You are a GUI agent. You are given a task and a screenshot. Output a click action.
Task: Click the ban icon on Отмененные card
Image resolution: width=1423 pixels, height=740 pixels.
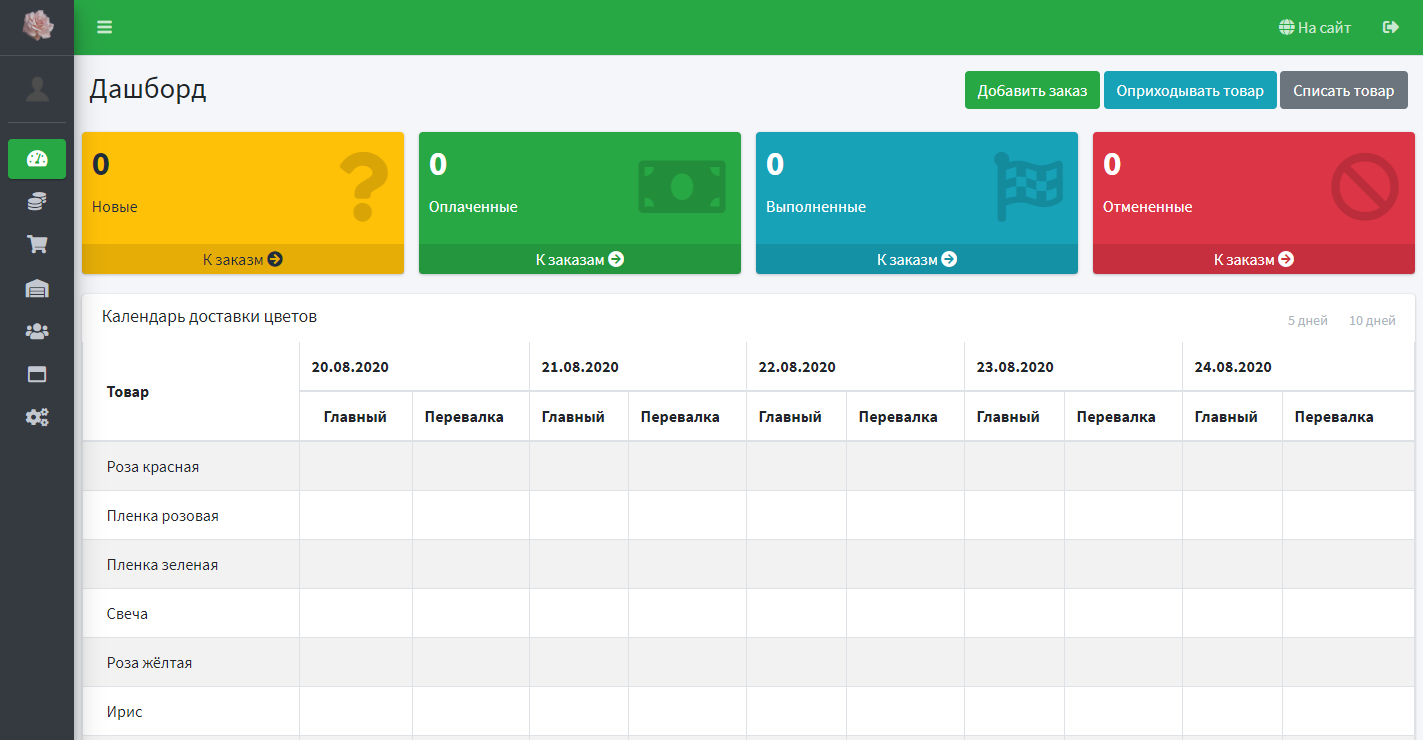pyautogui.click(x=1364, y=186)
